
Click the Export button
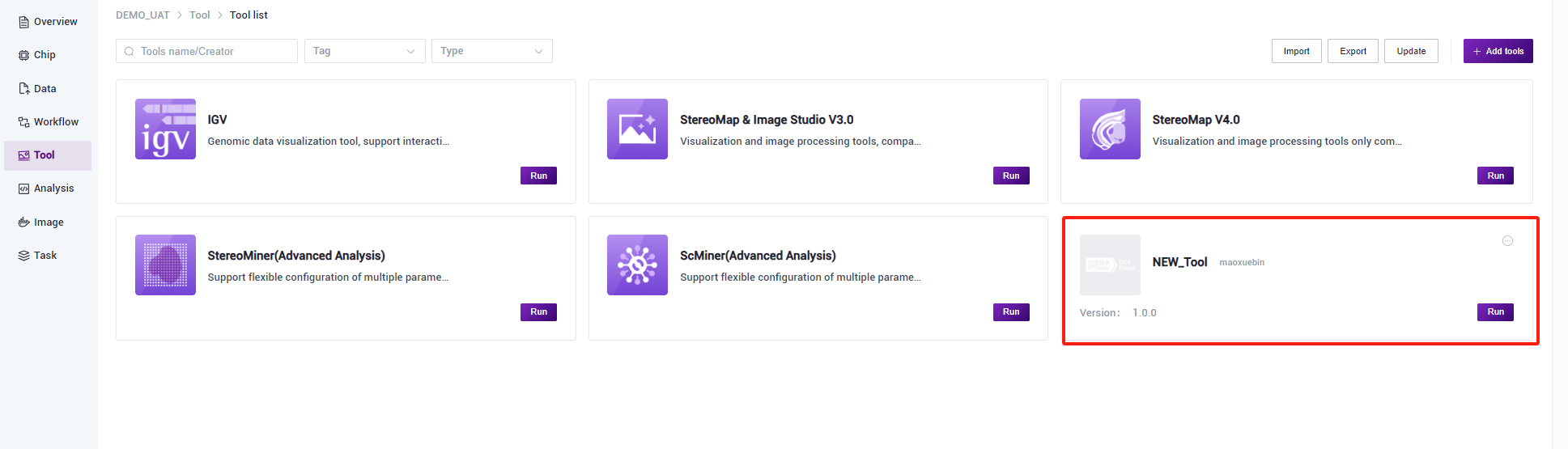pyautogui.click(x=1353, y=51)
